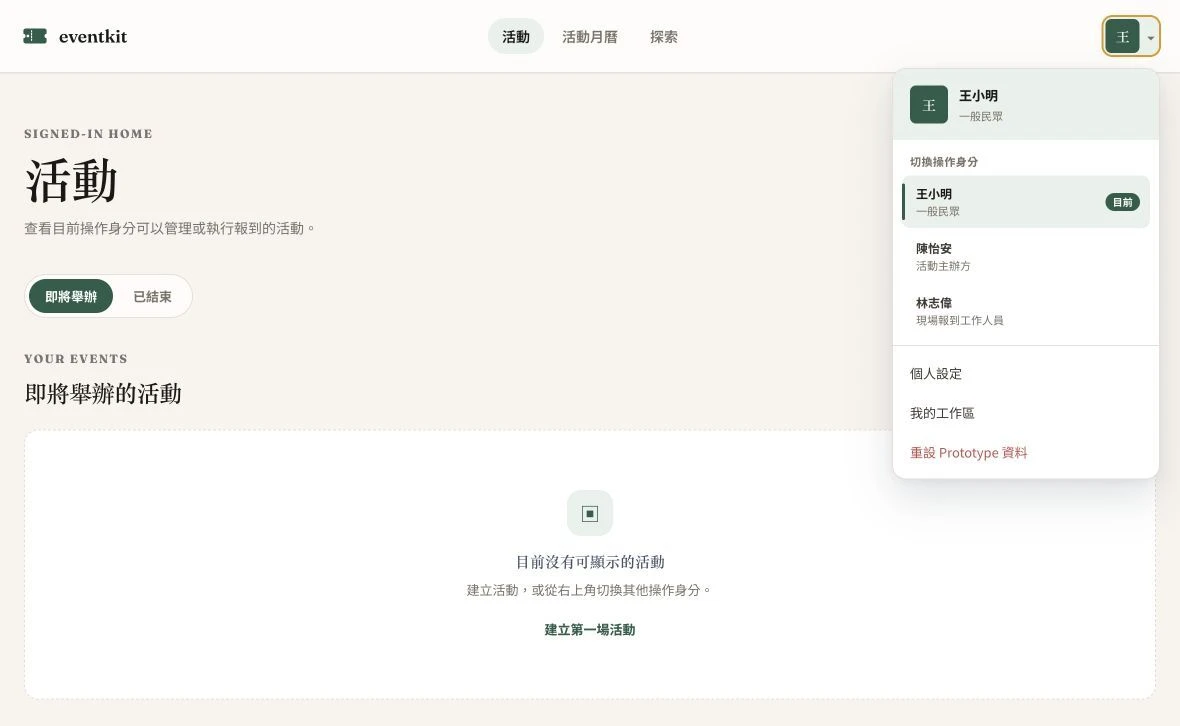Image resolution: width=1180 pixels, height=726 pixels.
Task: Click 查看目前操作身分 description text
Action: pyautogui.click(x=170, y=228)
